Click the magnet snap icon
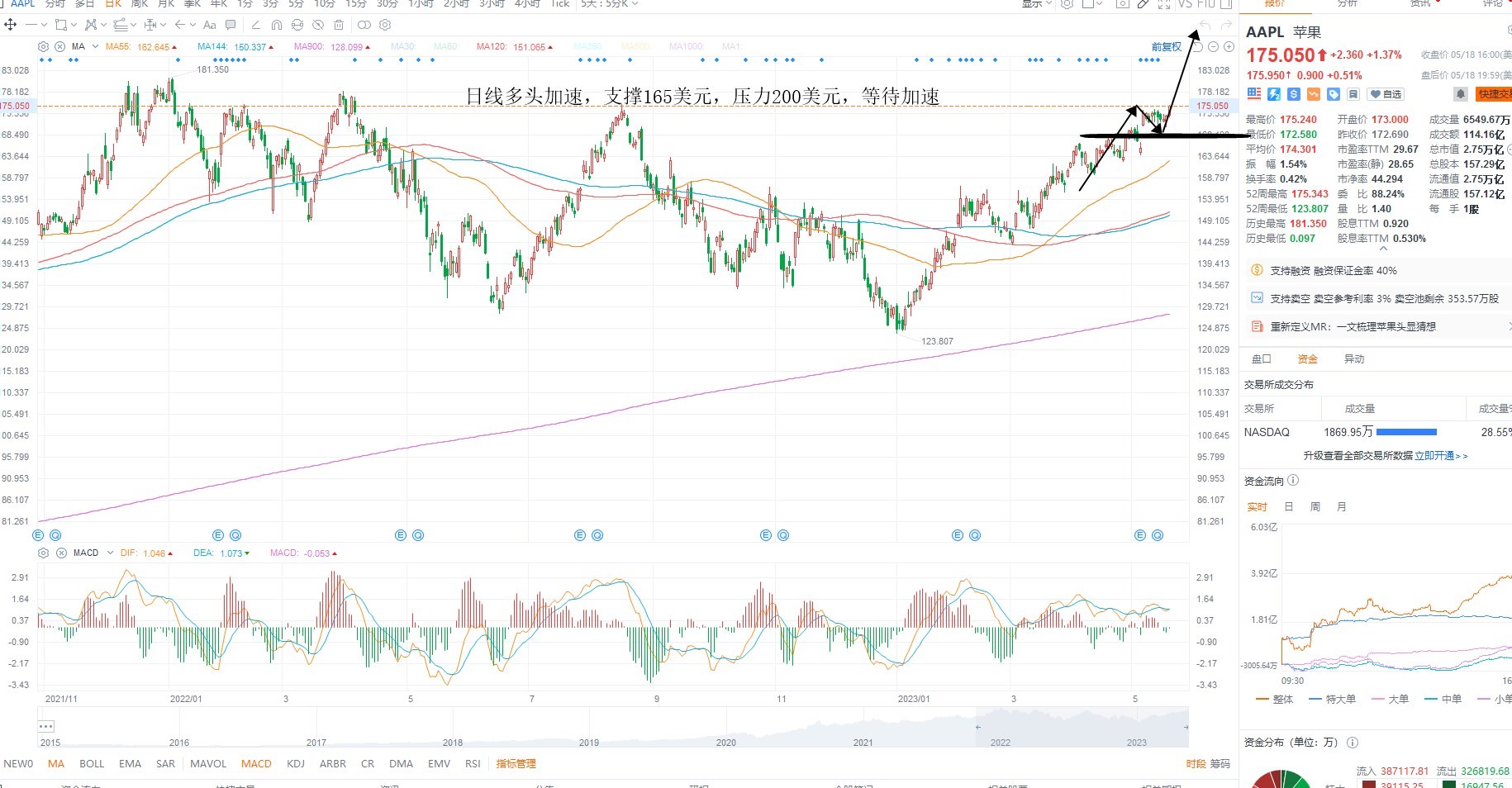This screenshot has height=788, width=1512. [x=277, y=25]
